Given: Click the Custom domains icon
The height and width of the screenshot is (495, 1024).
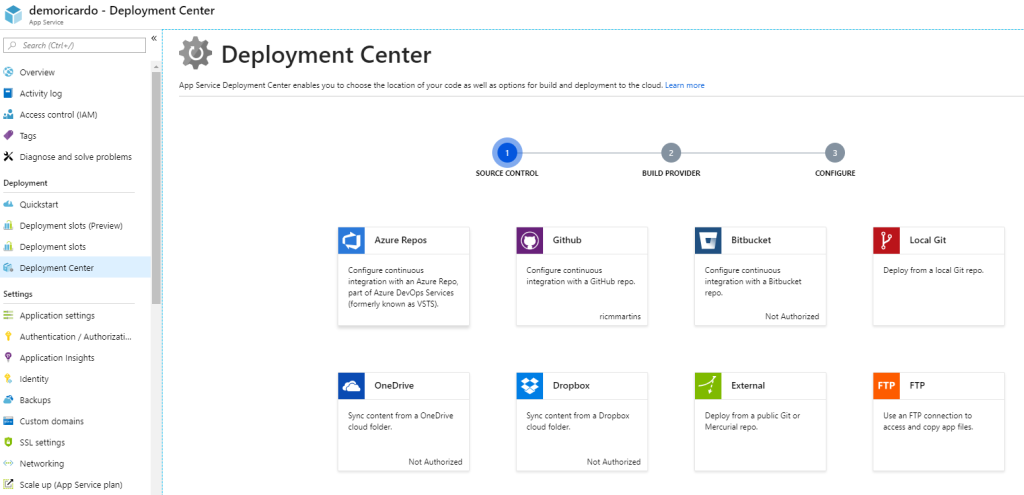Looking at the screenshot, I should click(8, 421).
